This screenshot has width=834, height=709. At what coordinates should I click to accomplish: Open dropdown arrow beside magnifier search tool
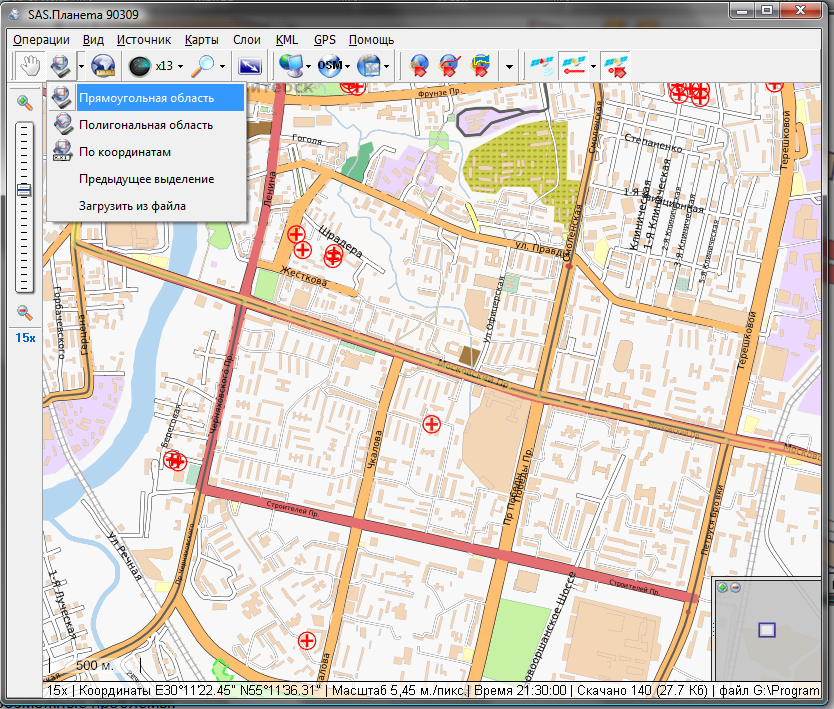click(223, 67)
